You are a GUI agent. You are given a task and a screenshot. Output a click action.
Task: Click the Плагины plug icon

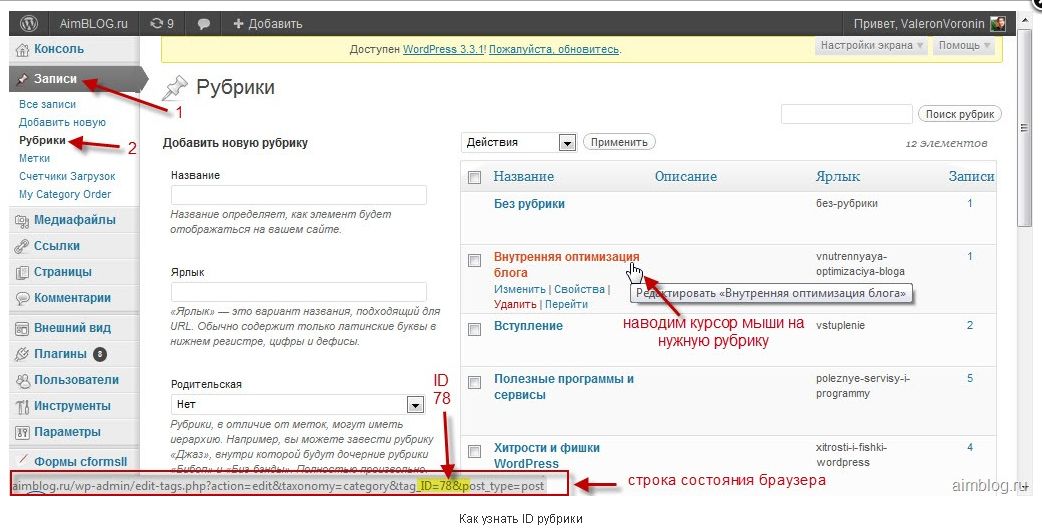coord(22,354)
